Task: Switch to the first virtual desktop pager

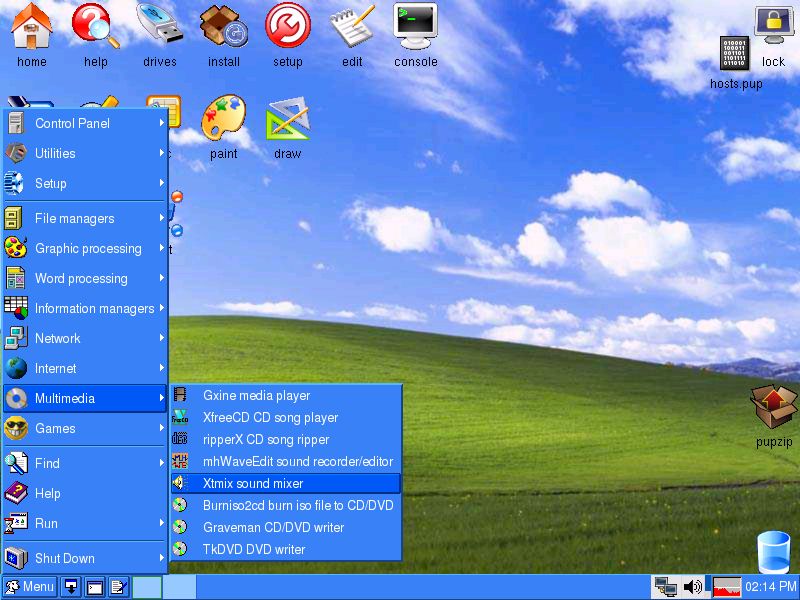Action: [x=147, y=587]
